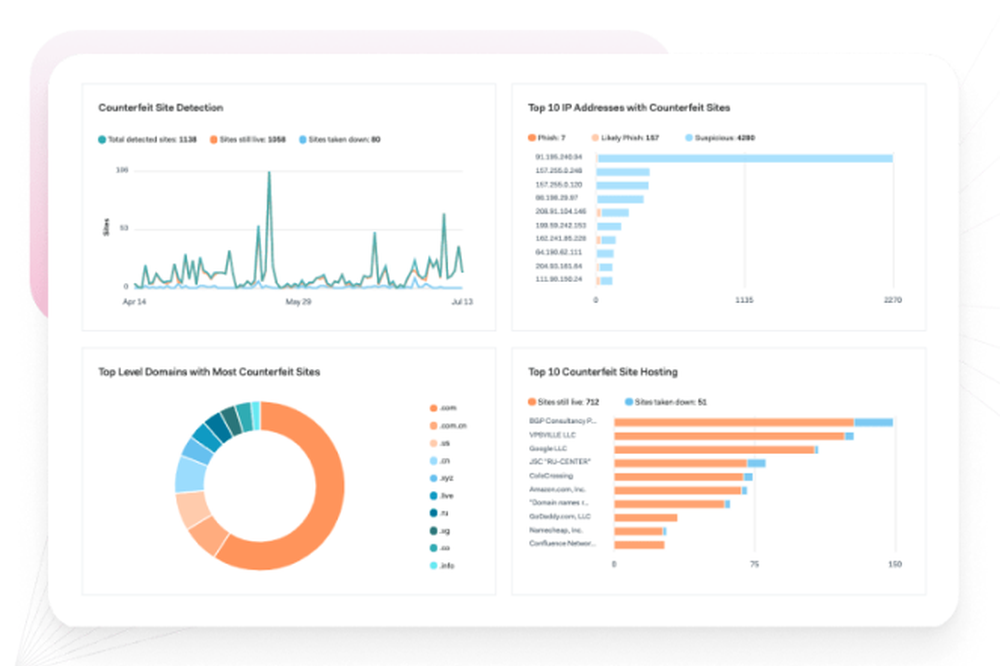
Task: Click the May 29 date axis label
Action: (298, 302)
